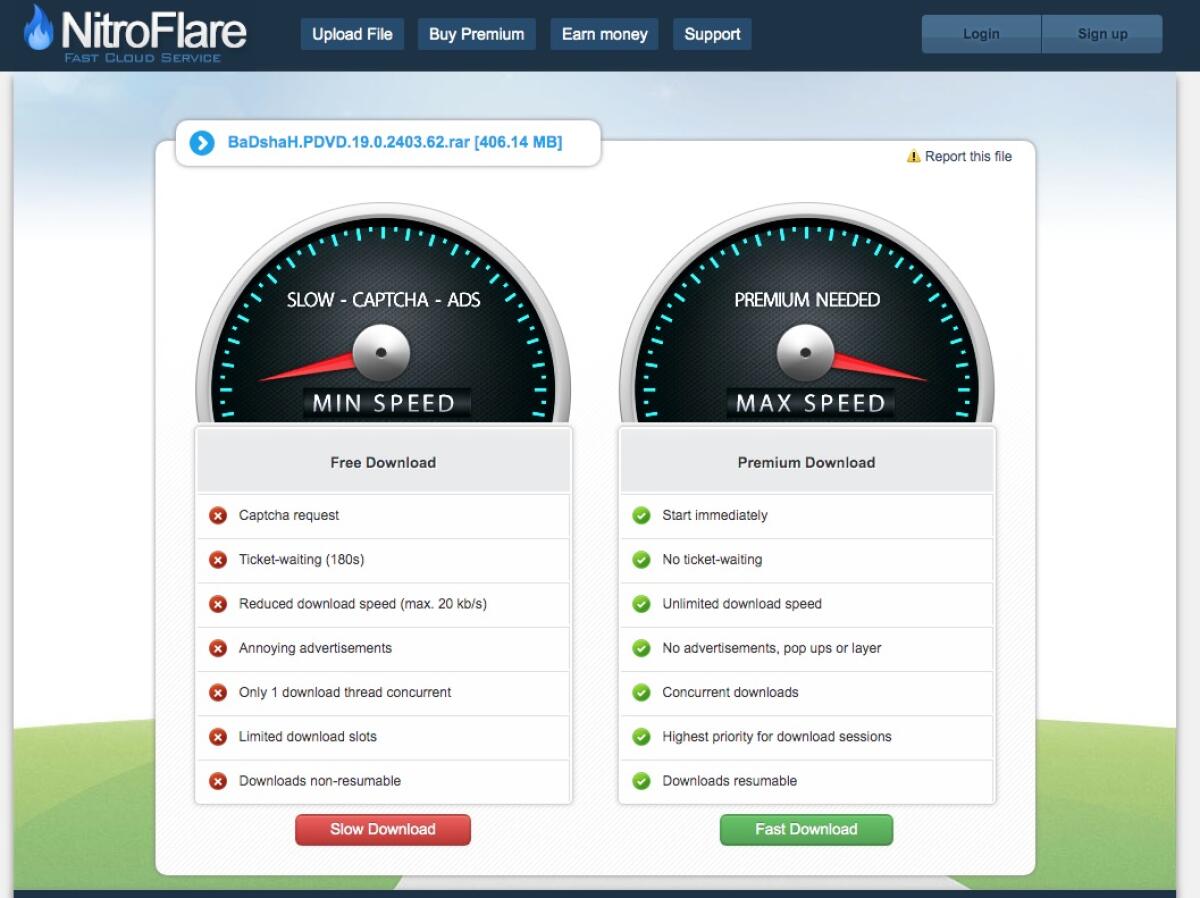This screenshot has width=1200, height=898.
Task: Click the green check beside Downloads resumable
Action: [641, 781]
